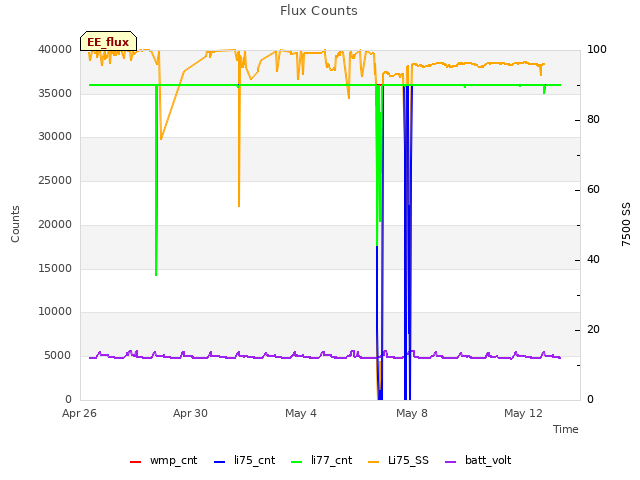Click the May 12 x-axis label
640x480 pixels.
point(523,413)
